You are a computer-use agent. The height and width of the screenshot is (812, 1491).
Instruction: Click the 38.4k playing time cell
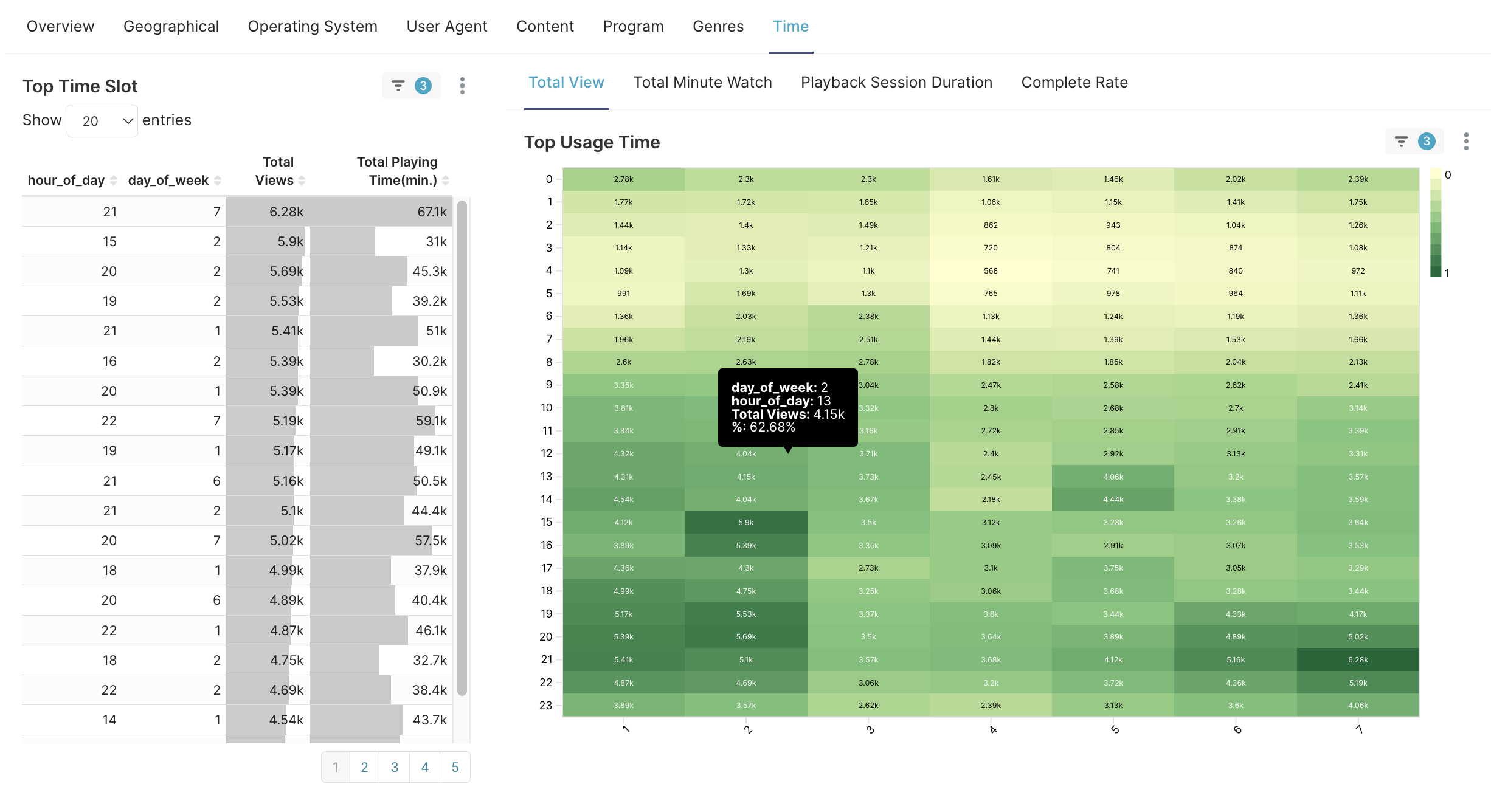coord(381,690)
